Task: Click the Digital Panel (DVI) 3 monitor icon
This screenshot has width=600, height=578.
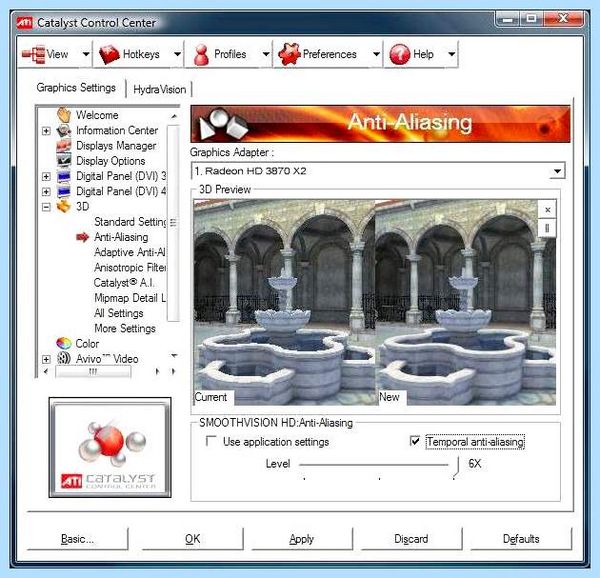Action: click(x=64, y=176)
